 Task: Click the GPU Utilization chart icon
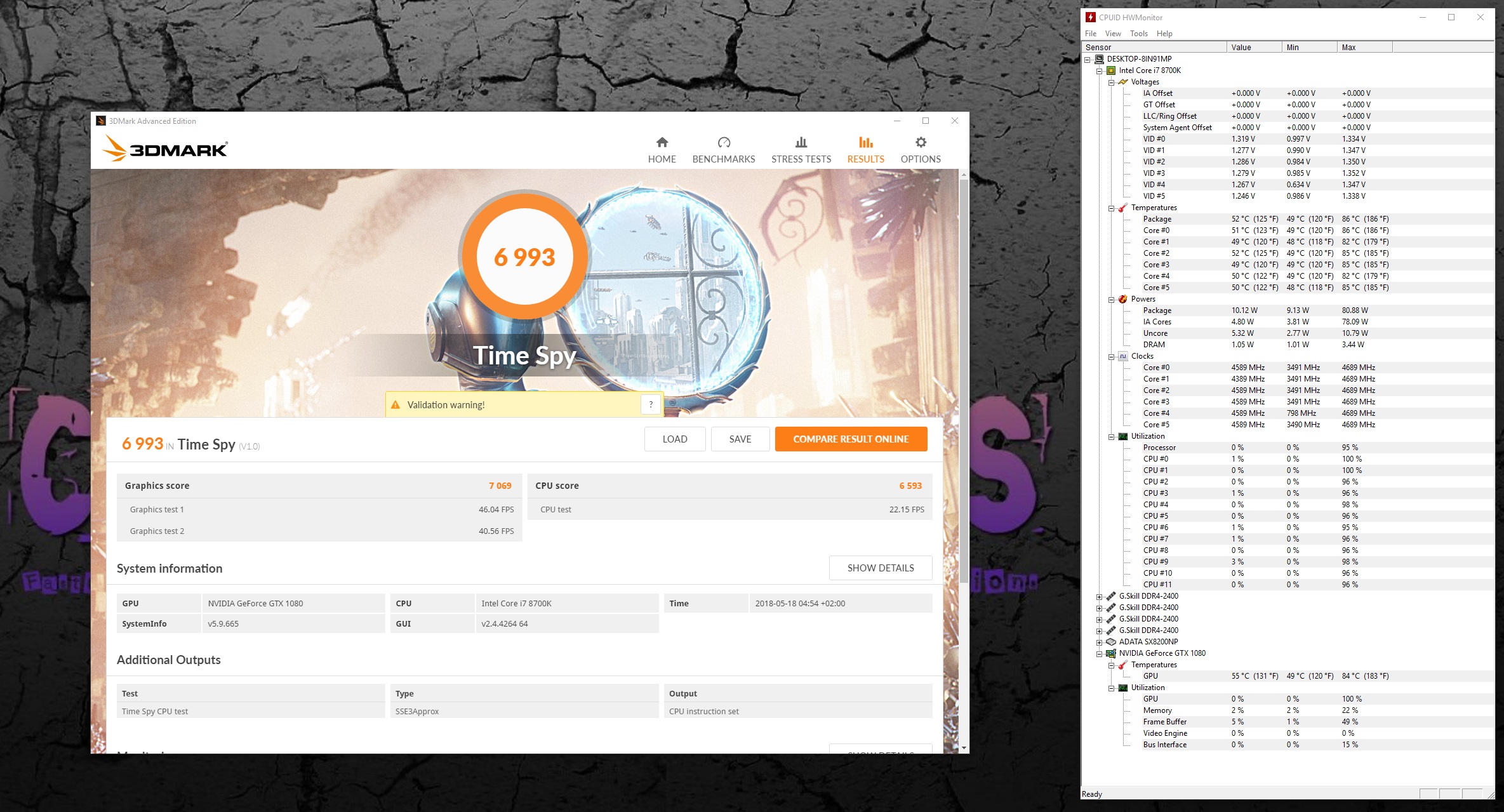[1123, 688]
